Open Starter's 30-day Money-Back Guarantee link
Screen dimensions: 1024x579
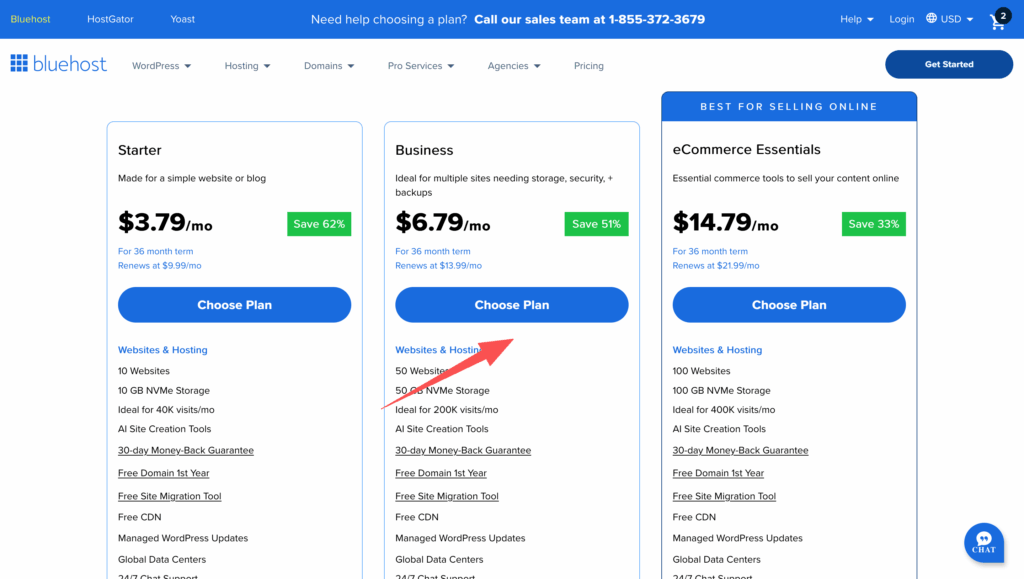pyautogui.click(x=185, y=451)
